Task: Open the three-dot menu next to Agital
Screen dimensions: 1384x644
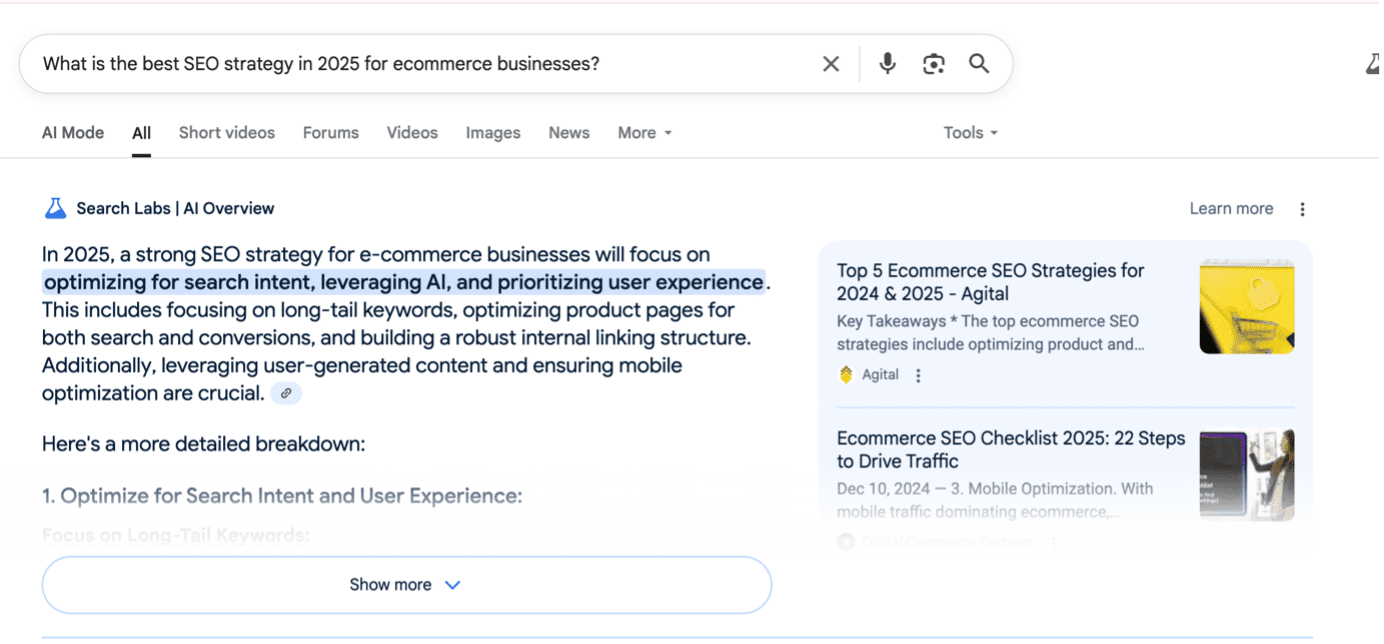Action: pos(918,375)
